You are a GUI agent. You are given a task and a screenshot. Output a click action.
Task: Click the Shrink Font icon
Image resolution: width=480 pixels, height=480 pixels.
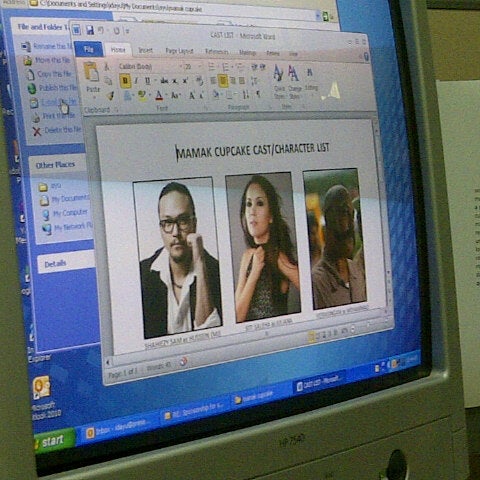pyautogui.click(x=201, y=96)
